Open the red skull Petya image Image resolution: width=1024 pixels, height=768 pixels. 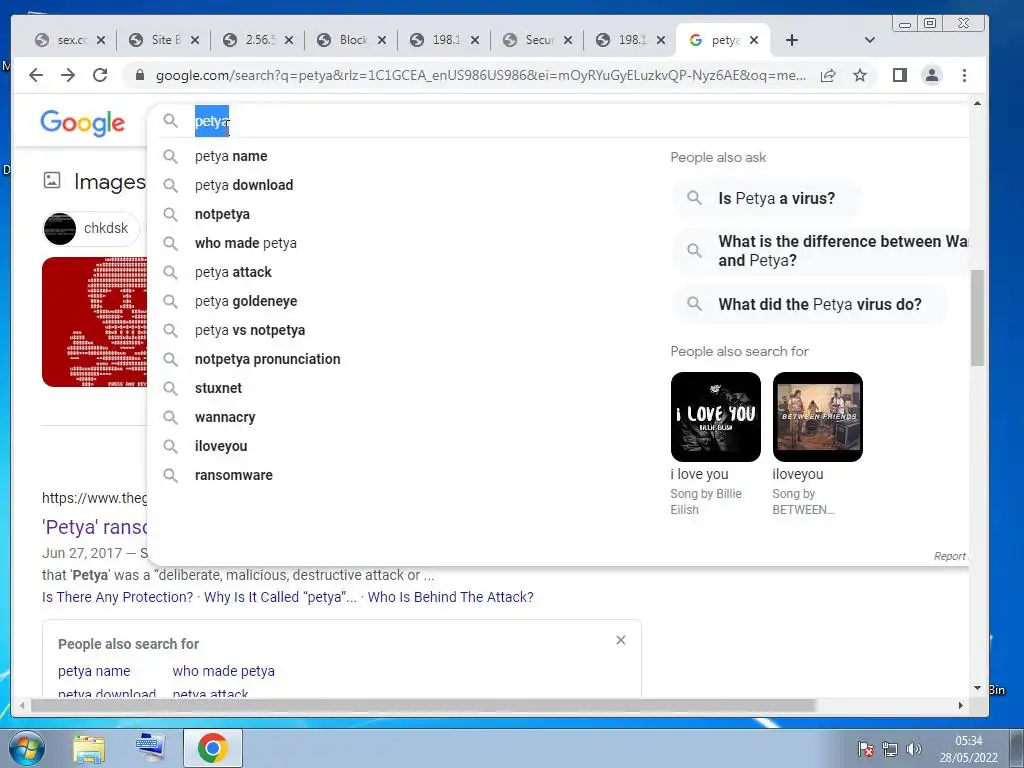click(x=95, y=321)
